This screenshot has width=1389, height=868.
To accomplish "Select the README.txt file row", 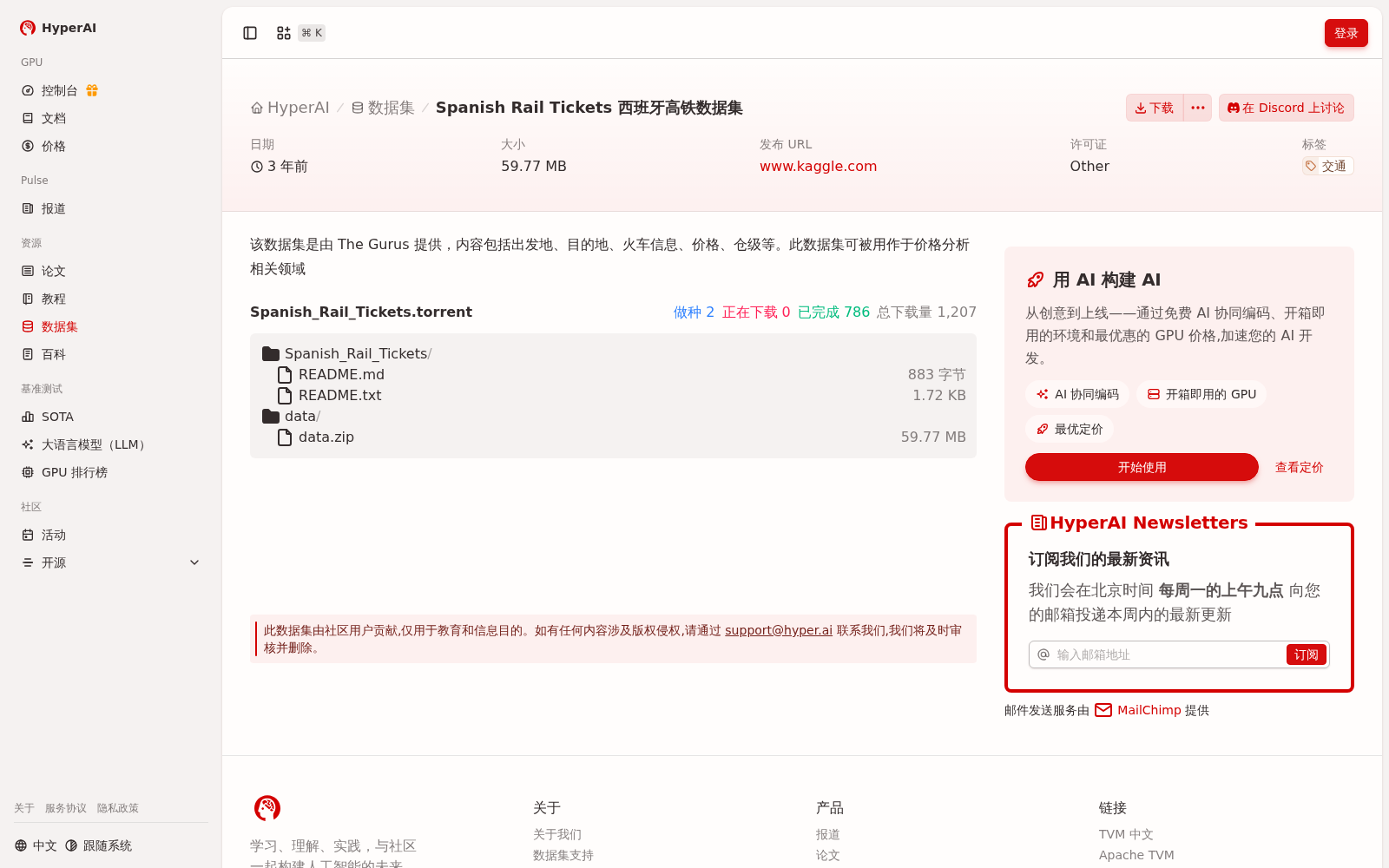I will click(613, 395).
